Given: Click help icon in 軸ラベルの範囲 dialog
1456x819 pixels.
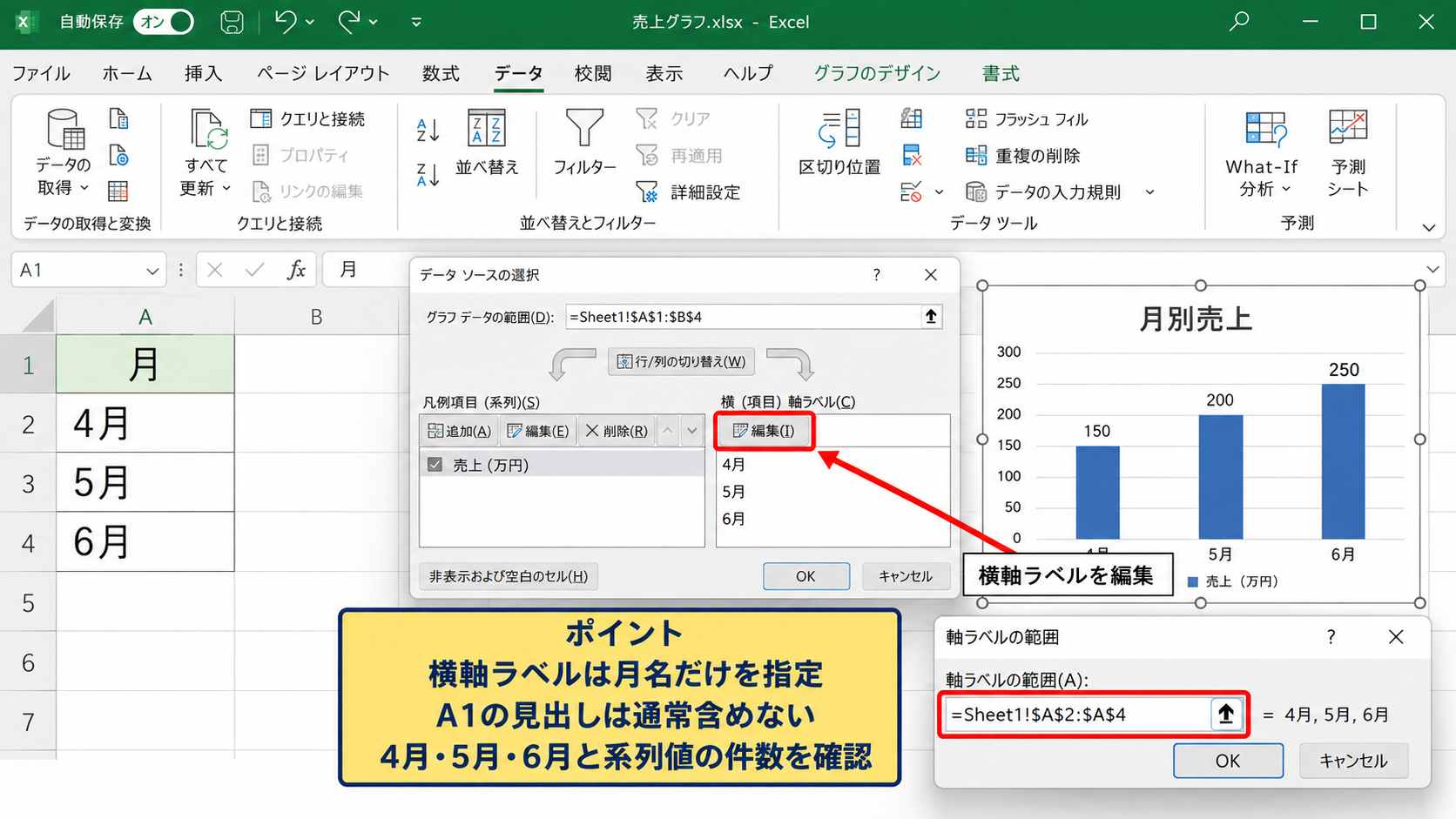Looking at the screenshot, I should (1331, 637).
